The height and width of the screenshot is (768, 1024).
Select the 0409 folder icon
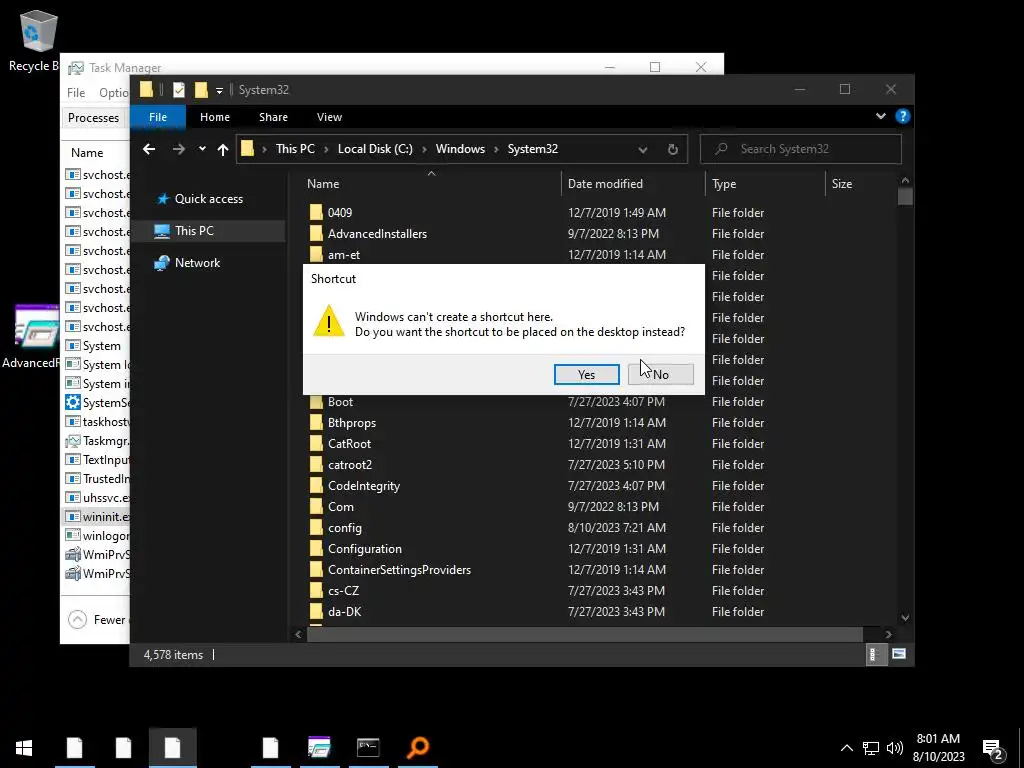316,212
